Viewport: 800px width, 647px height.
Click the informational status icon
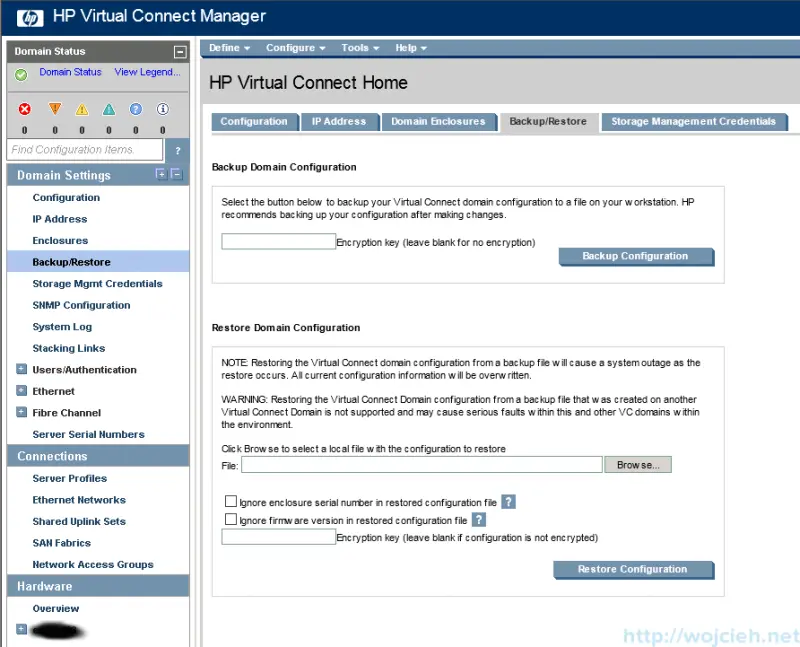coord(162,109)
